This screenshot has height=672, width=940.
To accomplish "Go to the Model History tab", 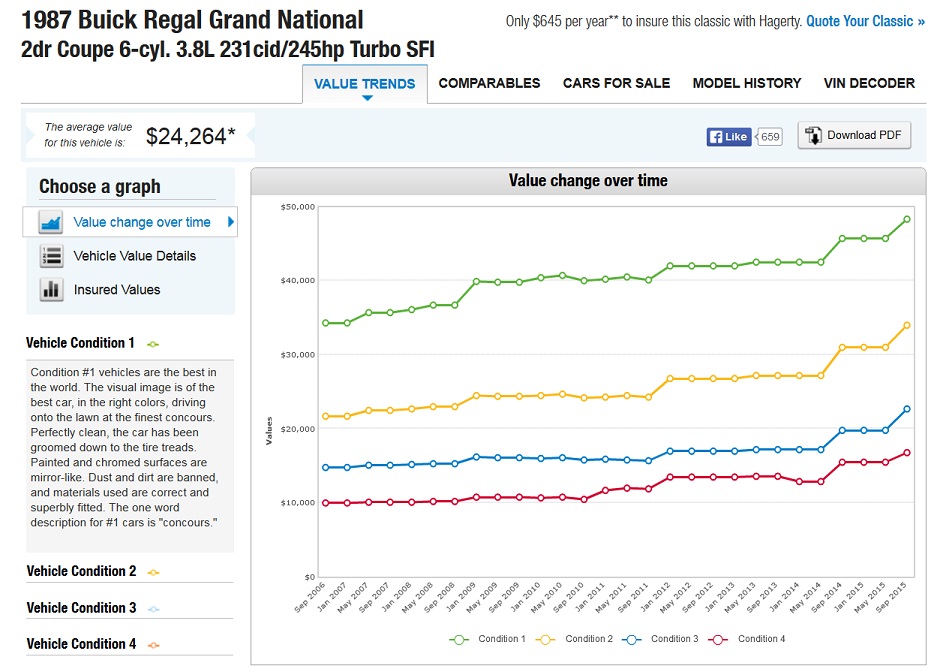I will (x=747, y=83).
